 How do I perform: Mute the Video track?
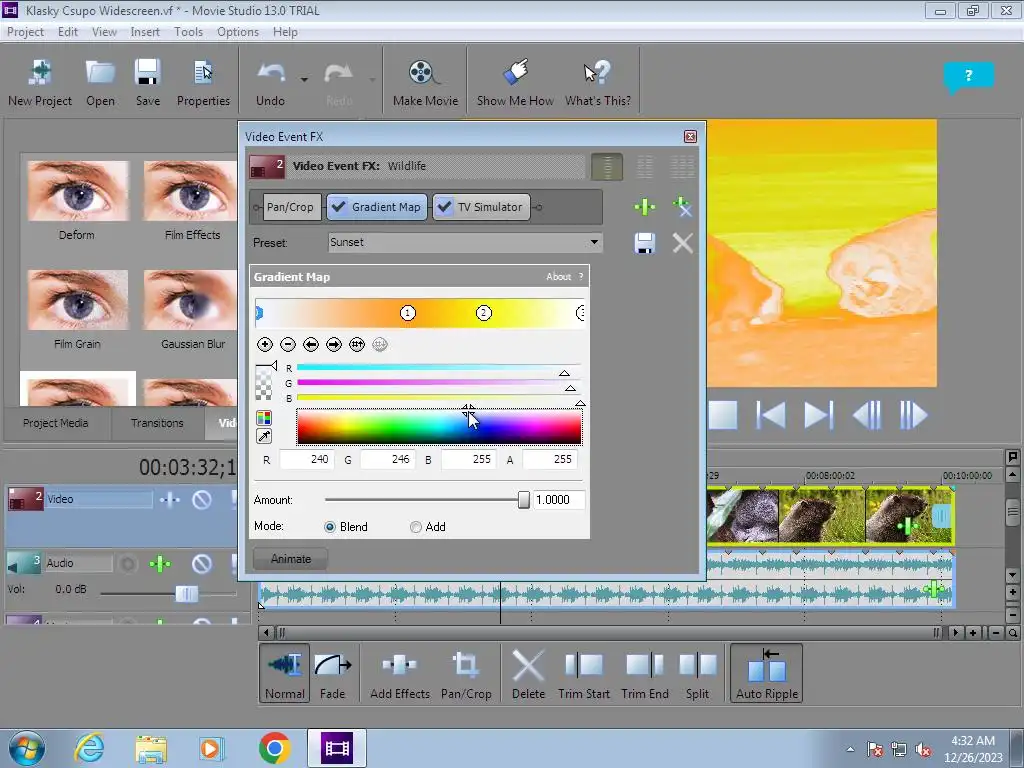click(x=202, y=500)
